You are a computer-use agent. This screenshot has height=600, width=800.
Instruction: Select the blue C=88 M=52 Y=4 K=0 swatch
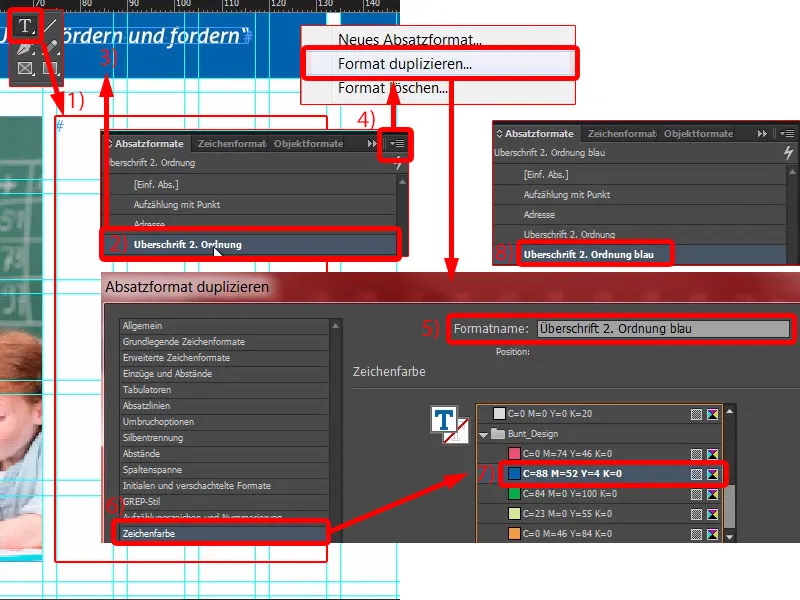click(x=514, y=474)
